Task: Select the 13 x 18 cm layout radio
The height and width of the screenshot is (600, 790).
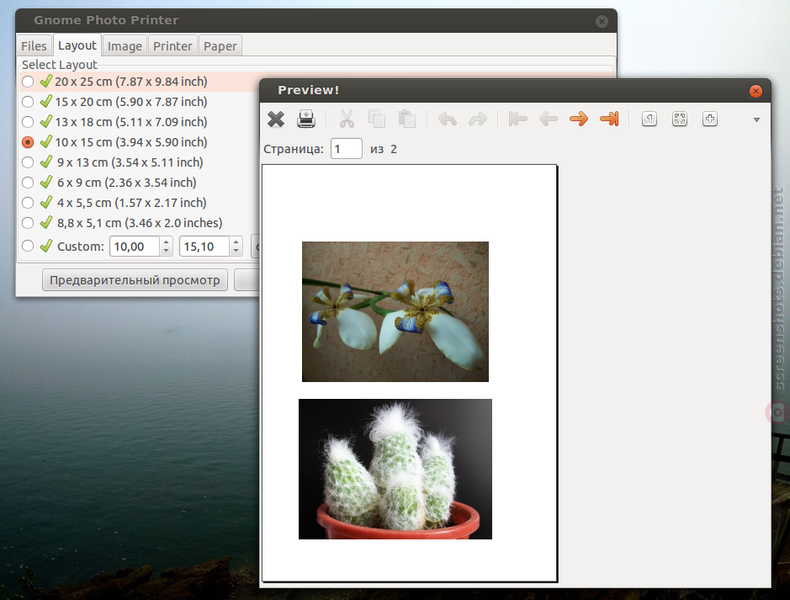Action: [28, 122]
